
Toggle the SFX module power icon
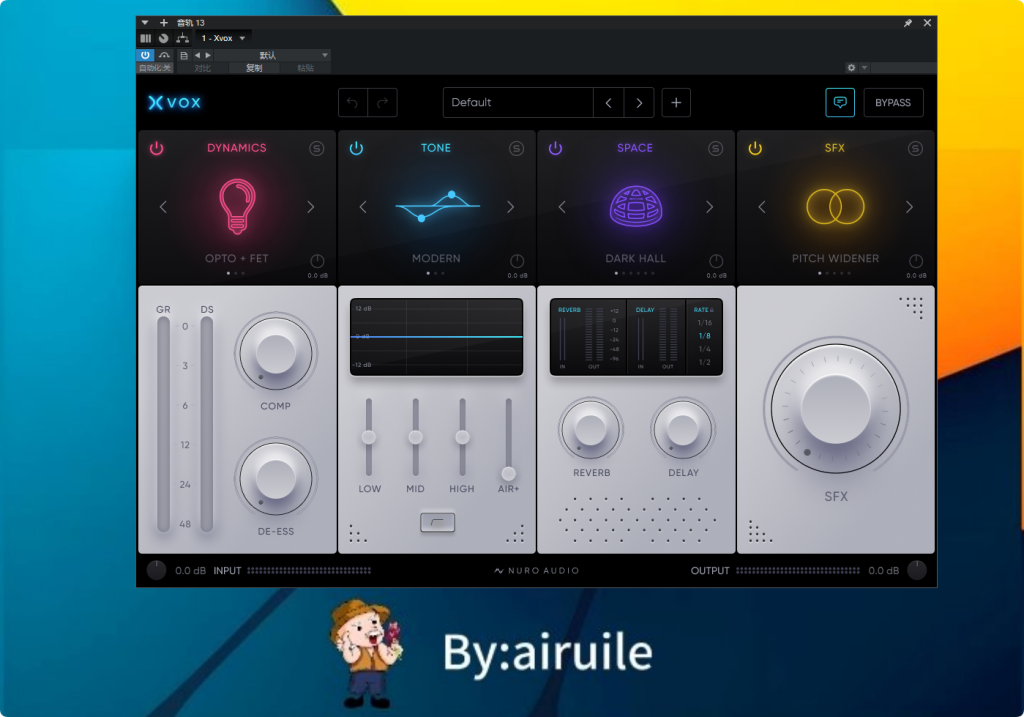755,148
